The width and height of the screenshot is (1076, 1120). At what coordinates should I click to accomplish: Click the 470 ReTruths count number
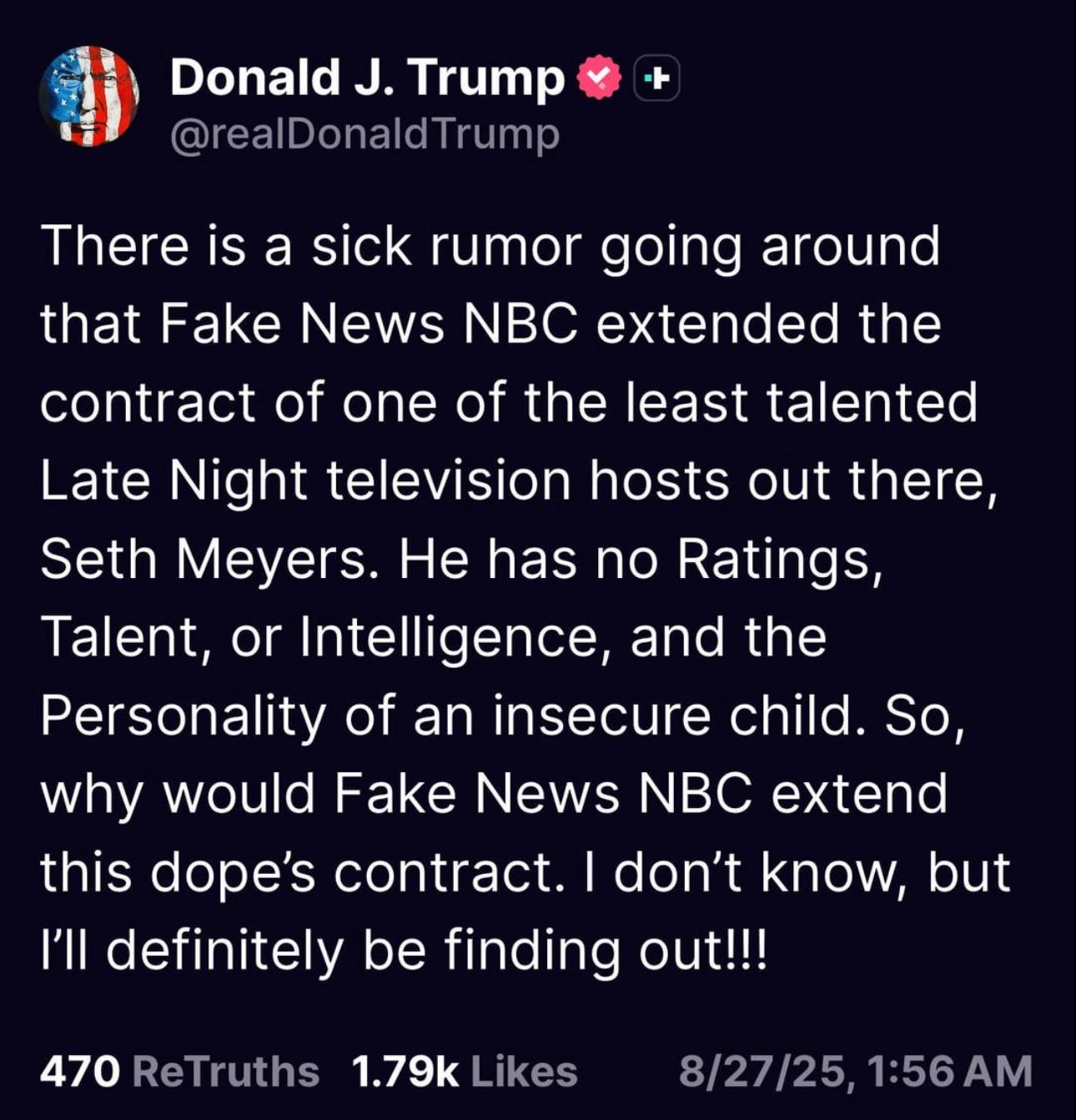[80, 1071]
